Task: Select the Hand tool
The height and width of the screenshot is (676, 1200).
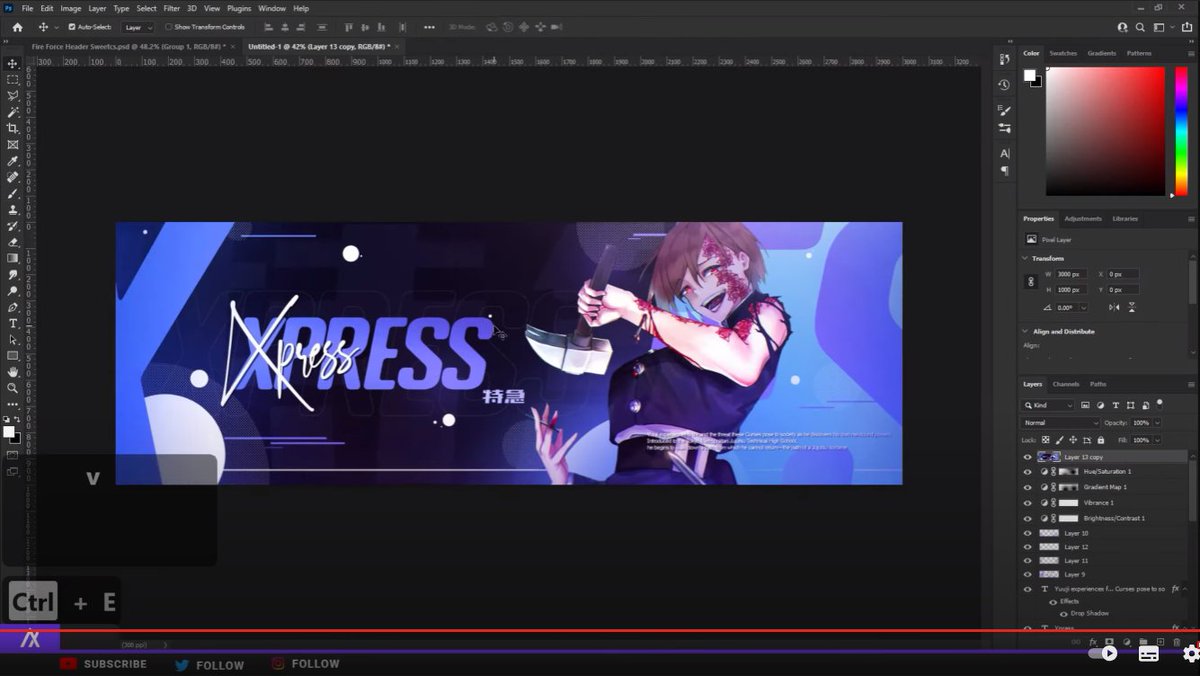Action: (x=12, y=371)
